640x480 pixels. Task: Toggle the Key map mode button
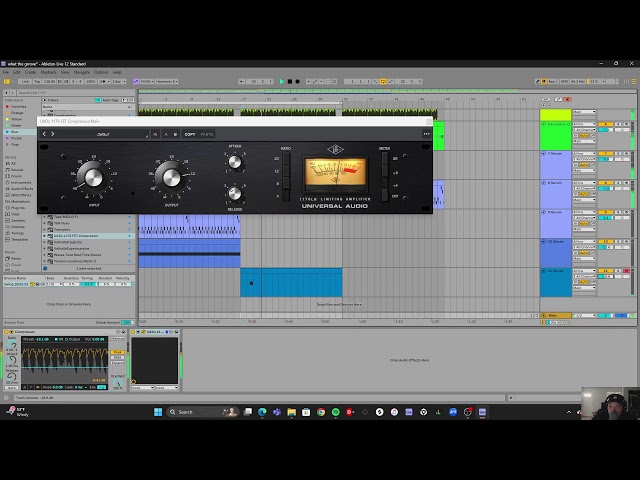tap(551, 82)
